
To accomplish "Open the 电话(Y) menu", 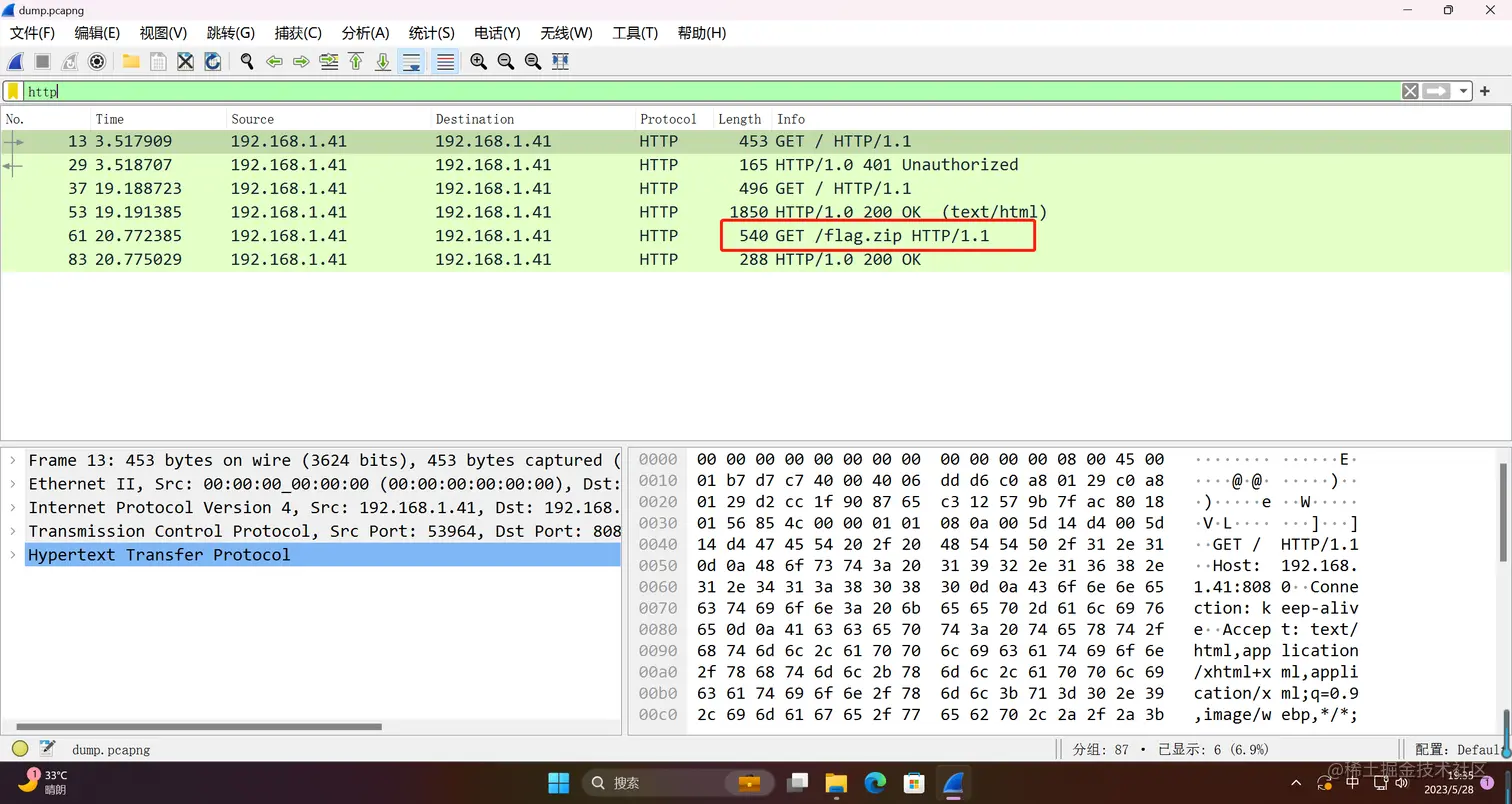I will pyautogui.click(x=497, y=33).
